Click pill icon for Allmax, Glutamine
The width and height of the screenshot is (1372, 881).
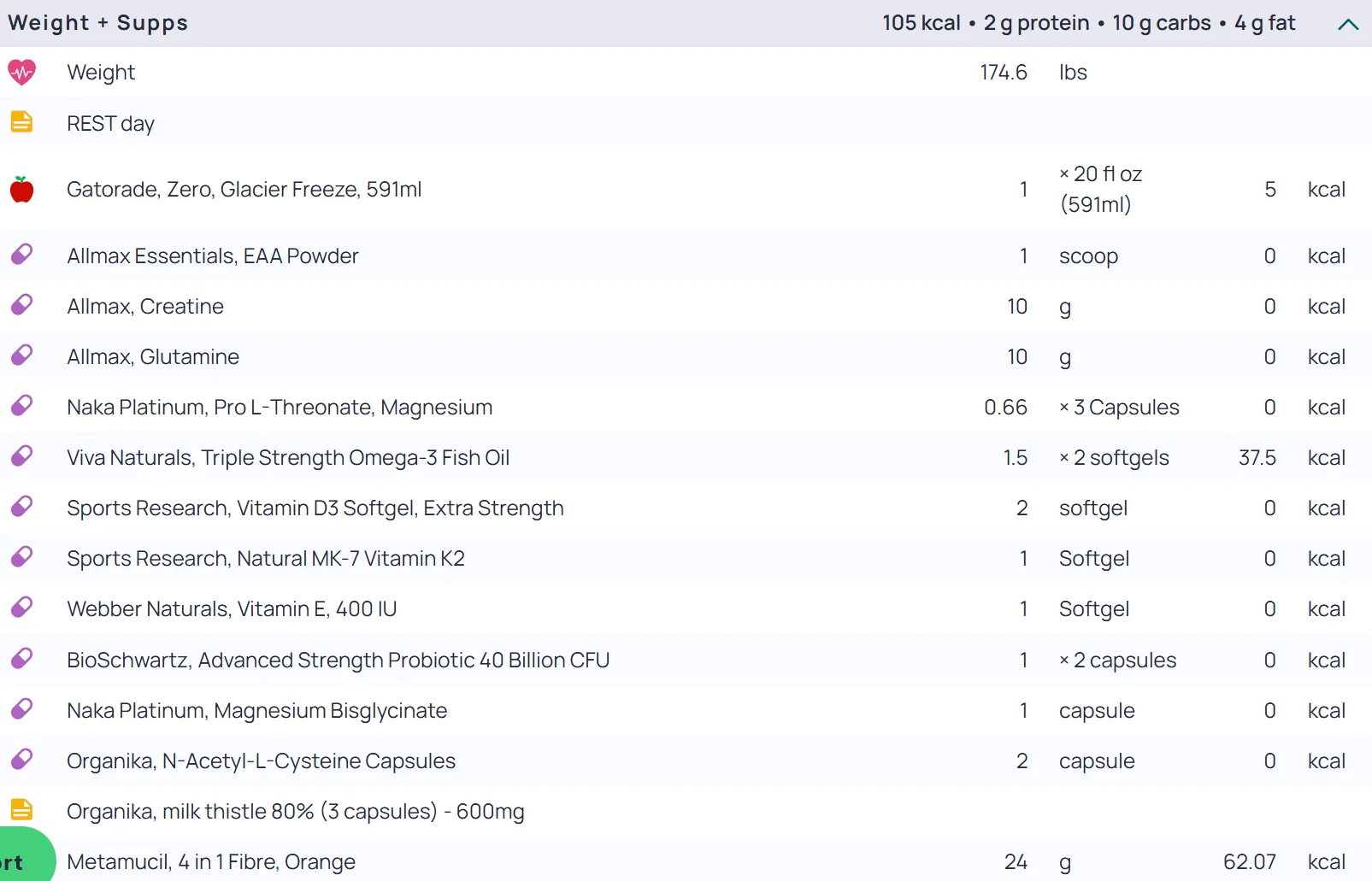(x=21, y=355)
